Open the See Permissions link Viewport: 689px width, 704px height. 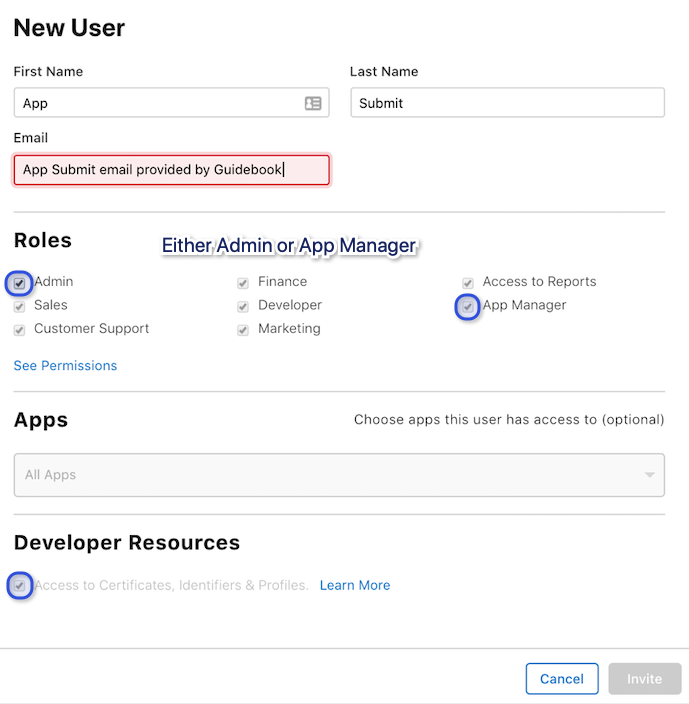pyautogui.click(x=65, y=365)
